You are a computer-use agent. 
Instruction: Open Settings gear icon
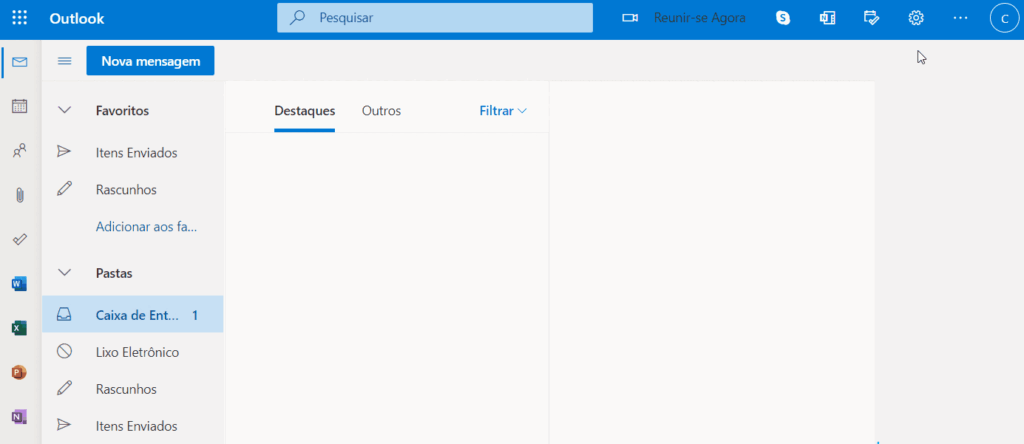click(x=916, y=18)
